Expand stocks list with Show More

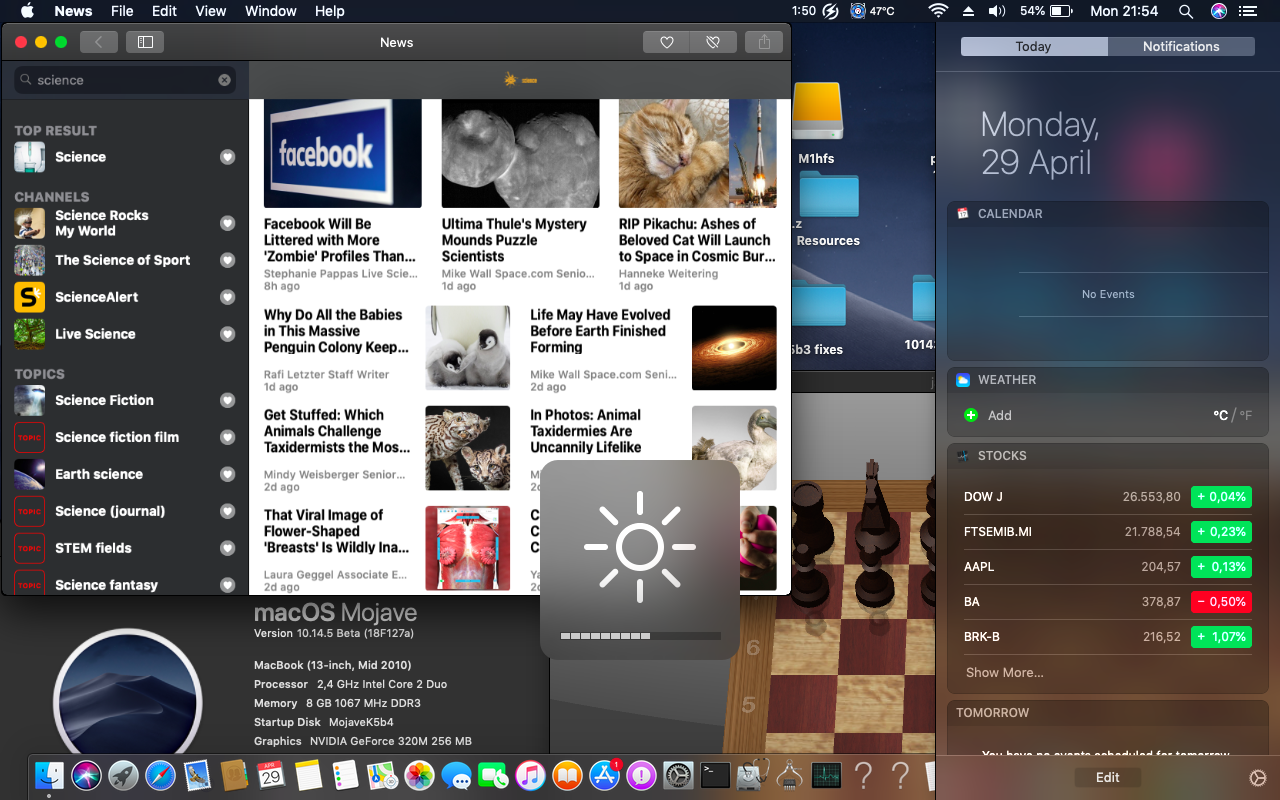pos(1004,672)
